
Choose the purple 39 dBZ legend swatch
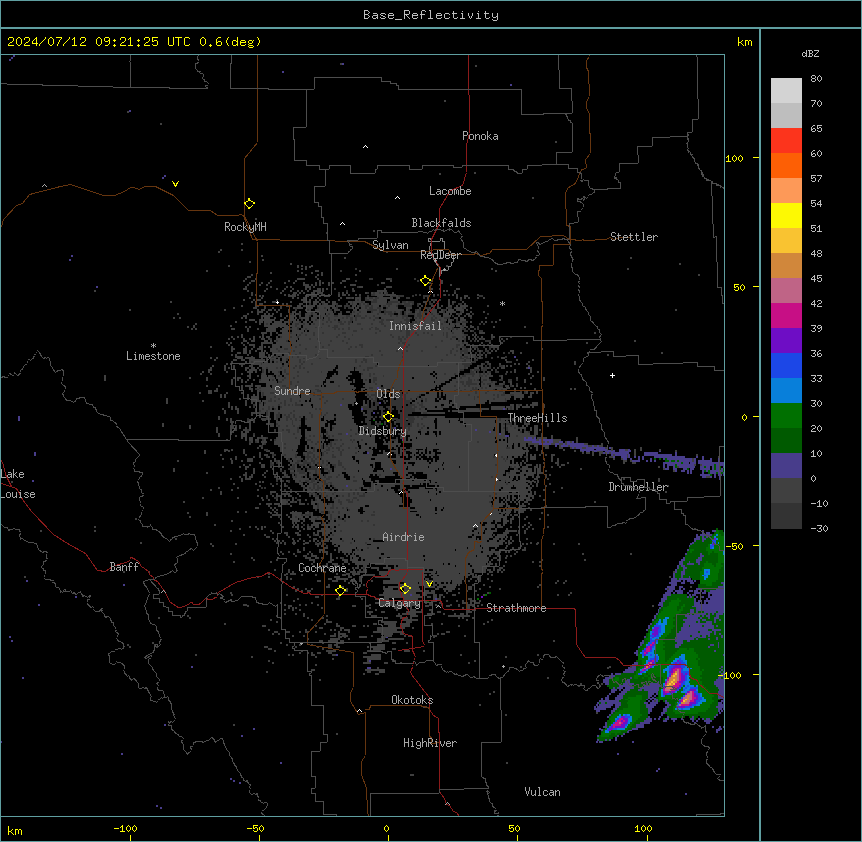(x=786, y=341)
